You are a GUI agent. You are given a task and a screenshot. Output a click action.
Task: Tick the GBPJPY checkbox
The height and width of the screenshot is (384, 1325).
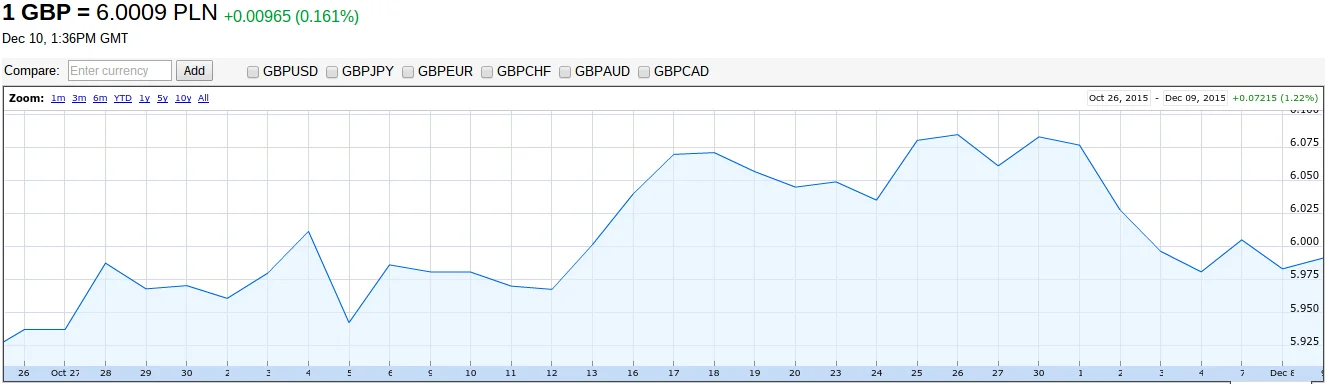[332, 72]
